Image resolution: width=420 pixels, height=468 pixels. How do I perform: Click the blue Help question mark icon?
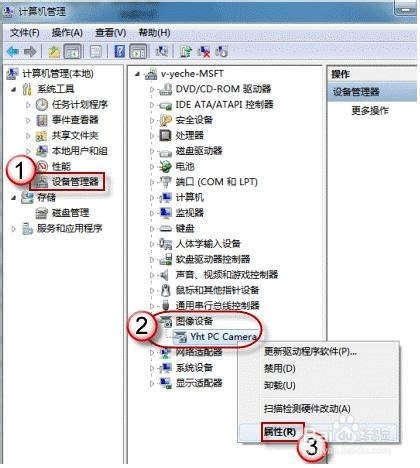pyautogui.click(x=120, y=51)
